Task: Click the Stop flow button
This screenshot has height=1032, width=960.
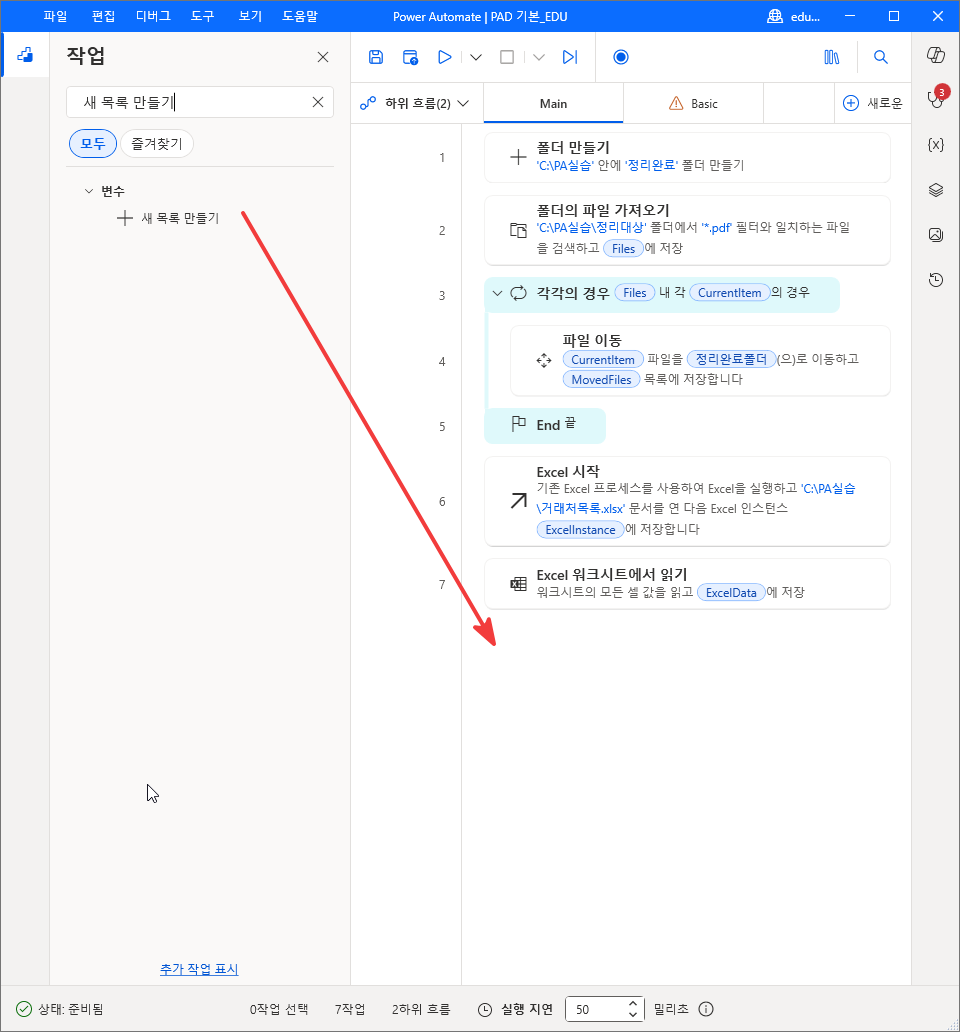Action: 507,57
